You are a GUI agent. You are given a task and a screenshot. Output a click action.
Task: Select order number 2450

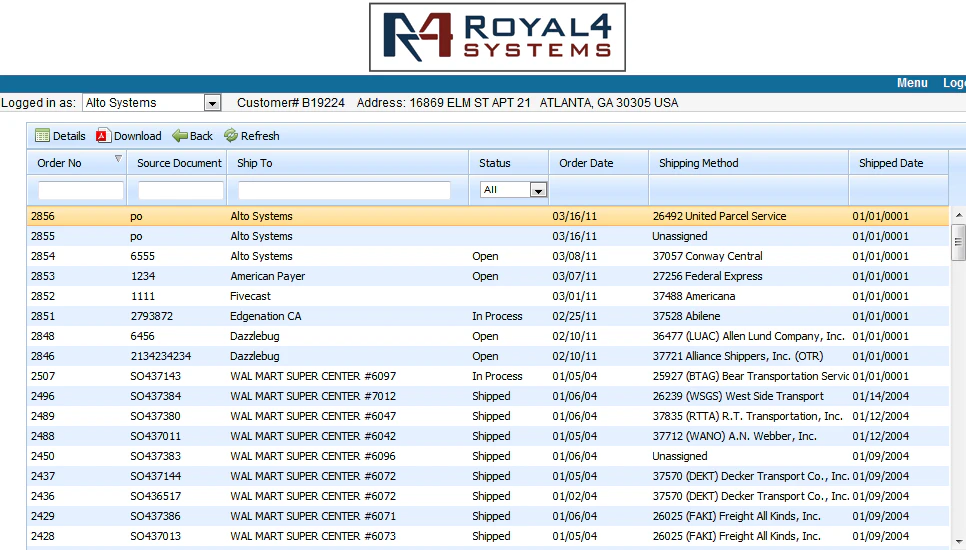pyautogui.click(x=43, y=456)
